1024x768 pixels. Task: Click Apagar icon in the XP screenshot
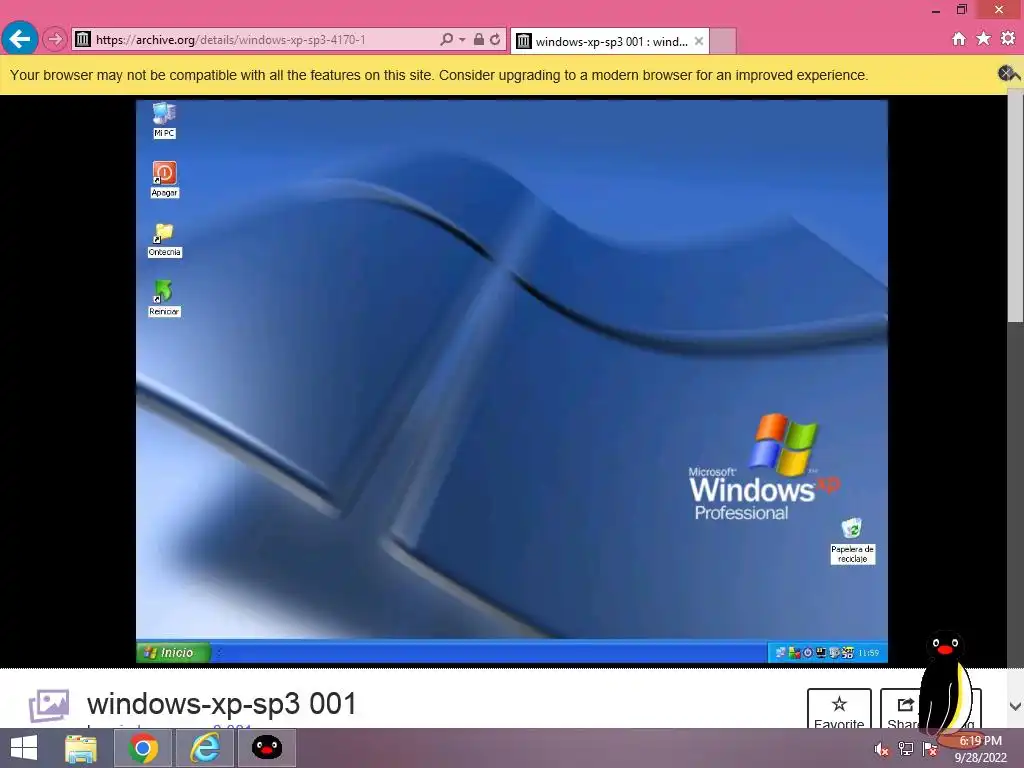click(x=165, y=180)
